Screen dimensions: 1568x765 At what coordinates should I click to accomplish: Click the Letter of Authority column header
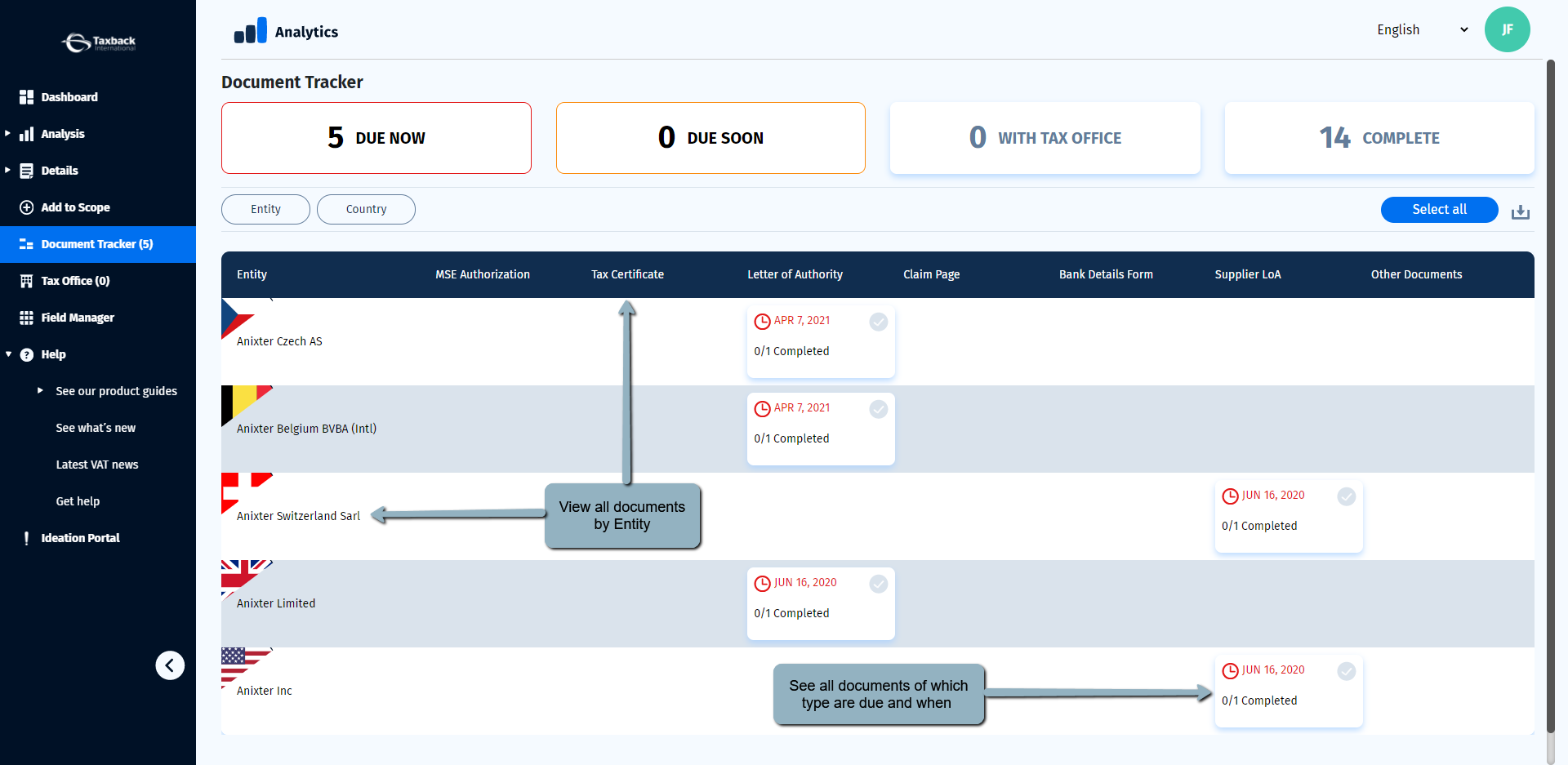pyautogui.click(x=795, y=274)
